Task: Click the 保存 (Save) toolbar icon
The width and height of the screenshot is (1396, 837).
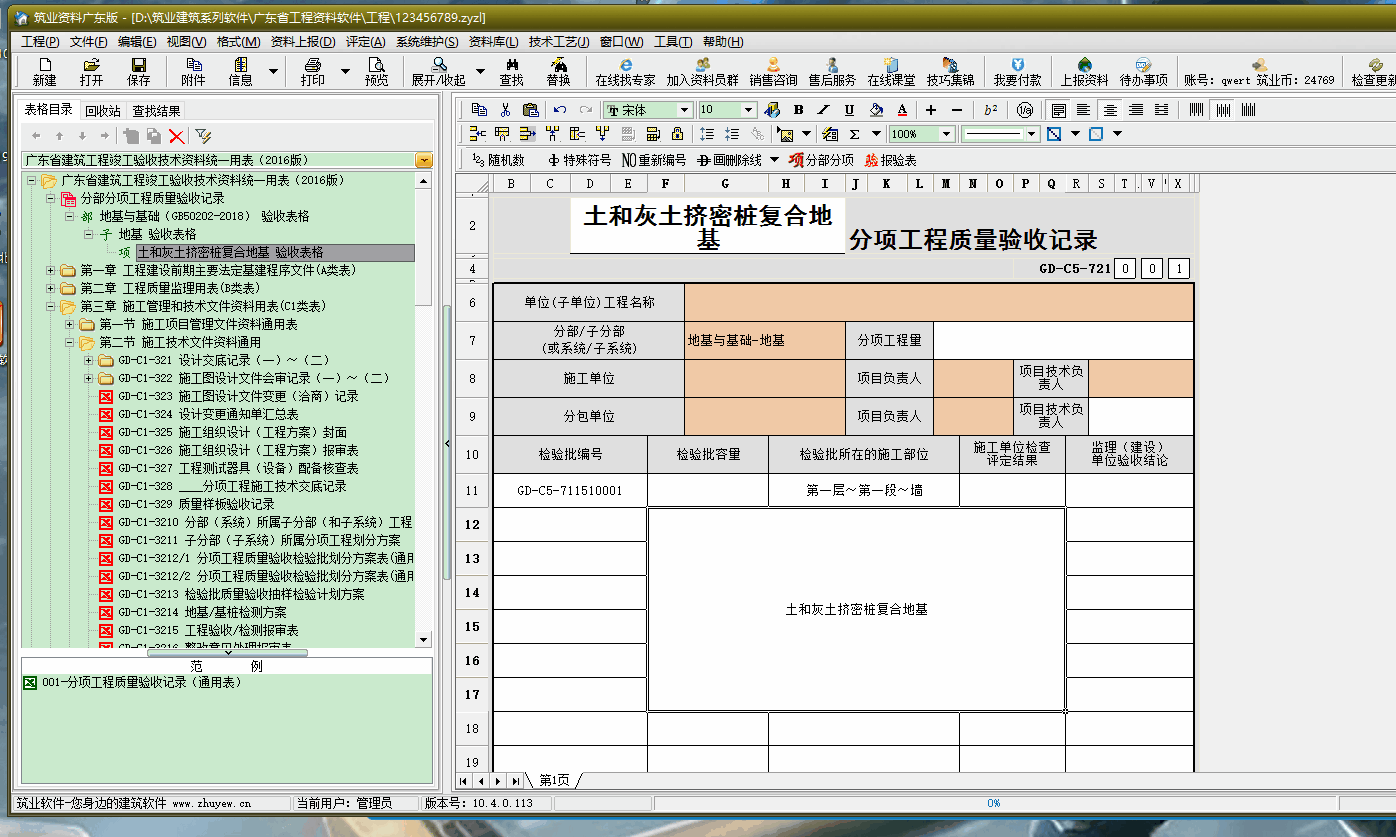Action: 138,71
